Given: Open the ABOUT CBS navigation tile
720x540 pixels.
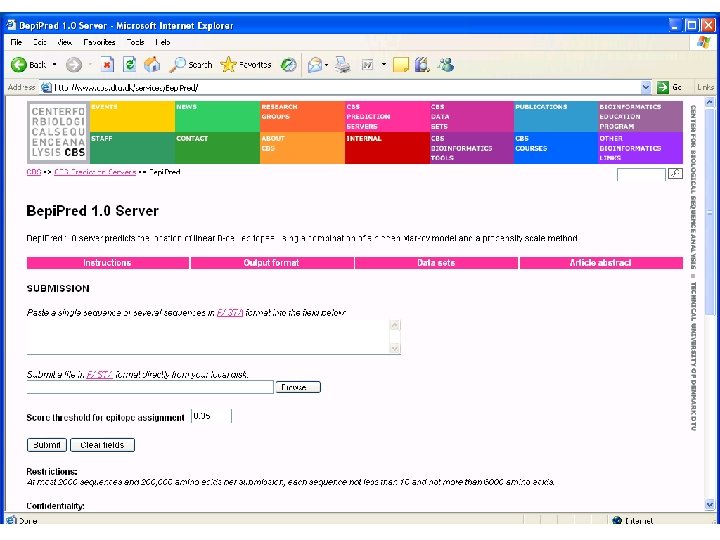Looking at the screenshot, I should coord(302,148).
